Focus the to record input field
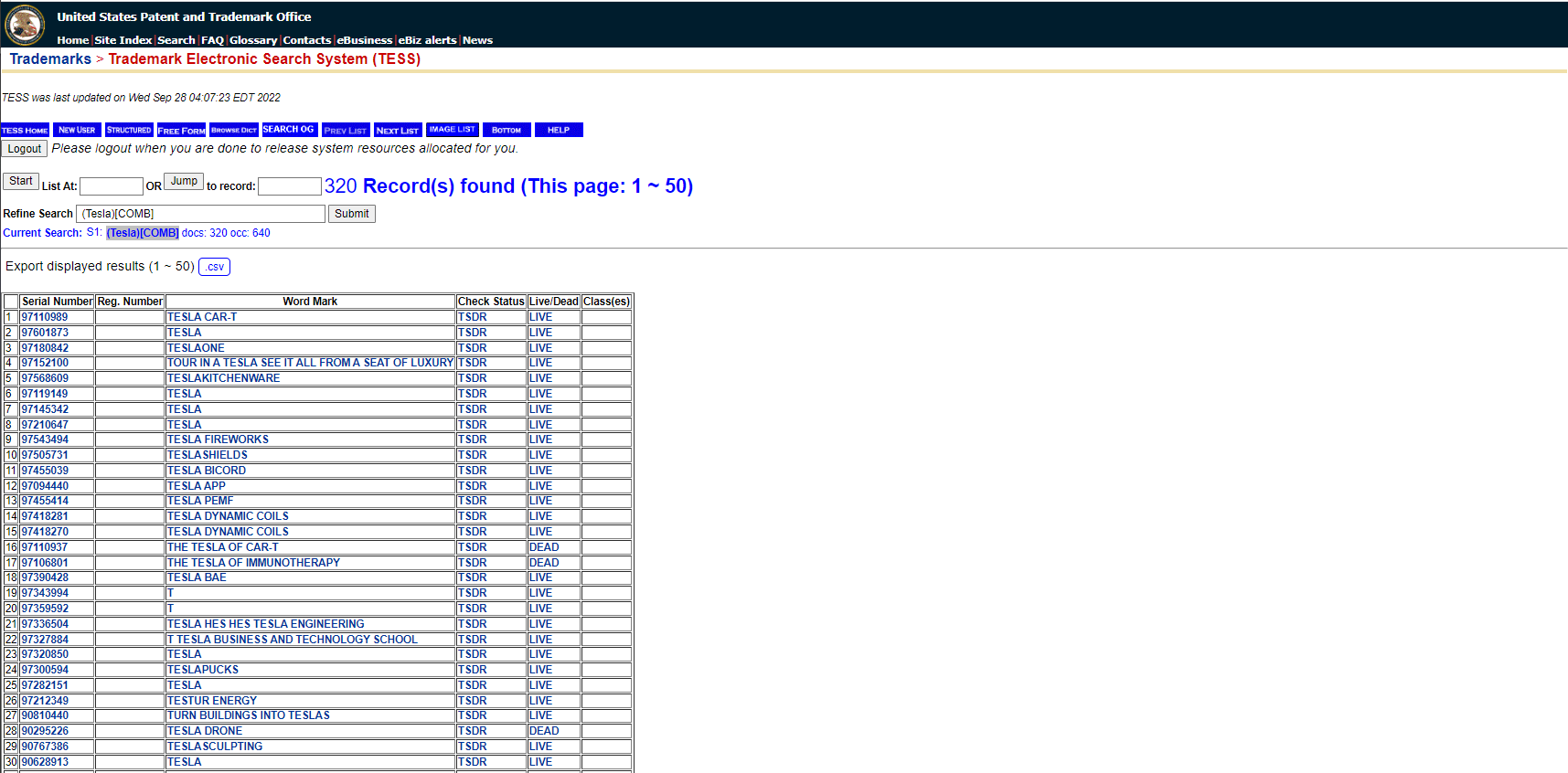 pos(290,186)
